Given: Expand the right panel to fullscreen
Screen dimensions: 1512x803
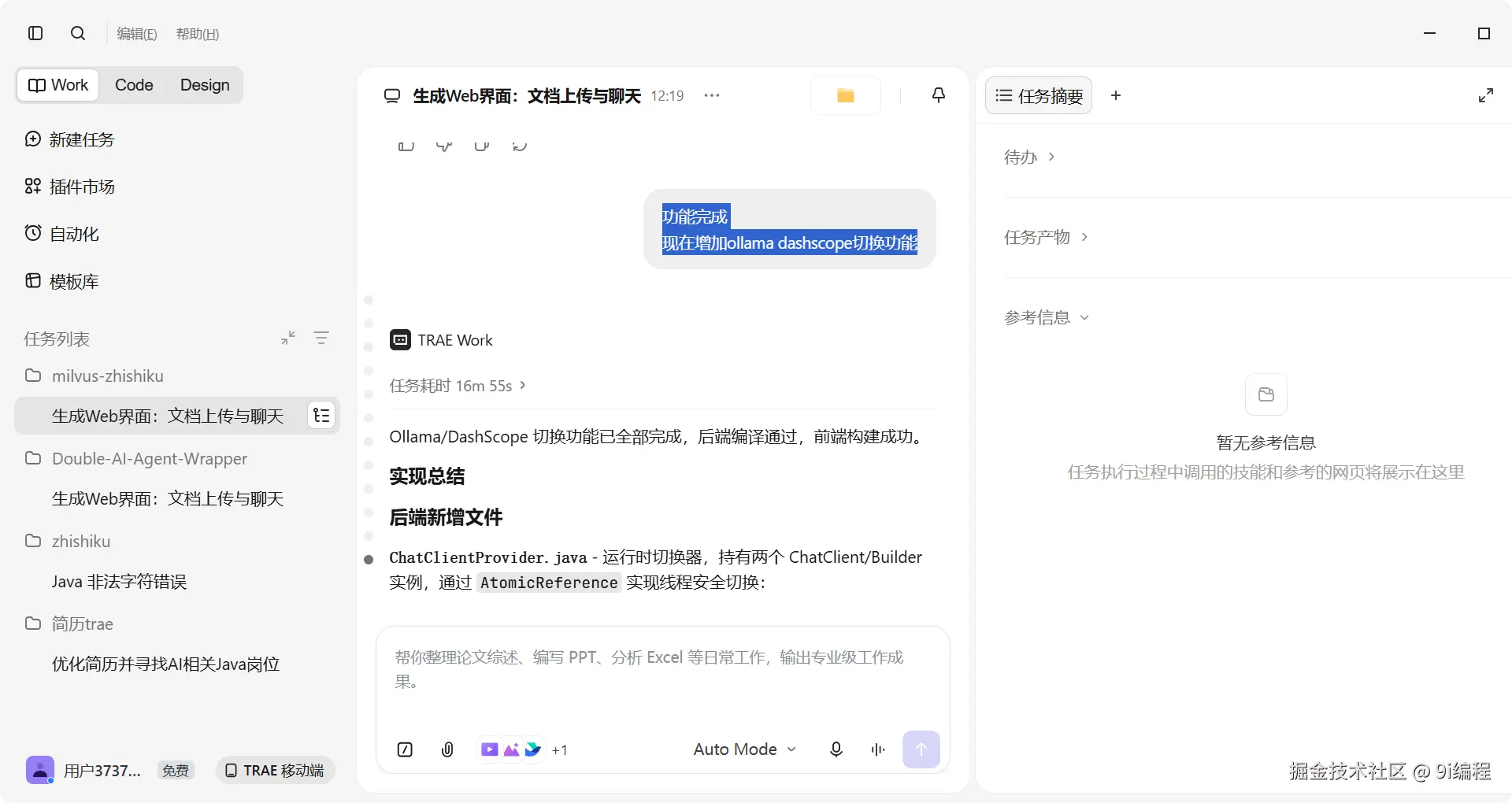Looking at the screenshot, I should [1486, 95].
